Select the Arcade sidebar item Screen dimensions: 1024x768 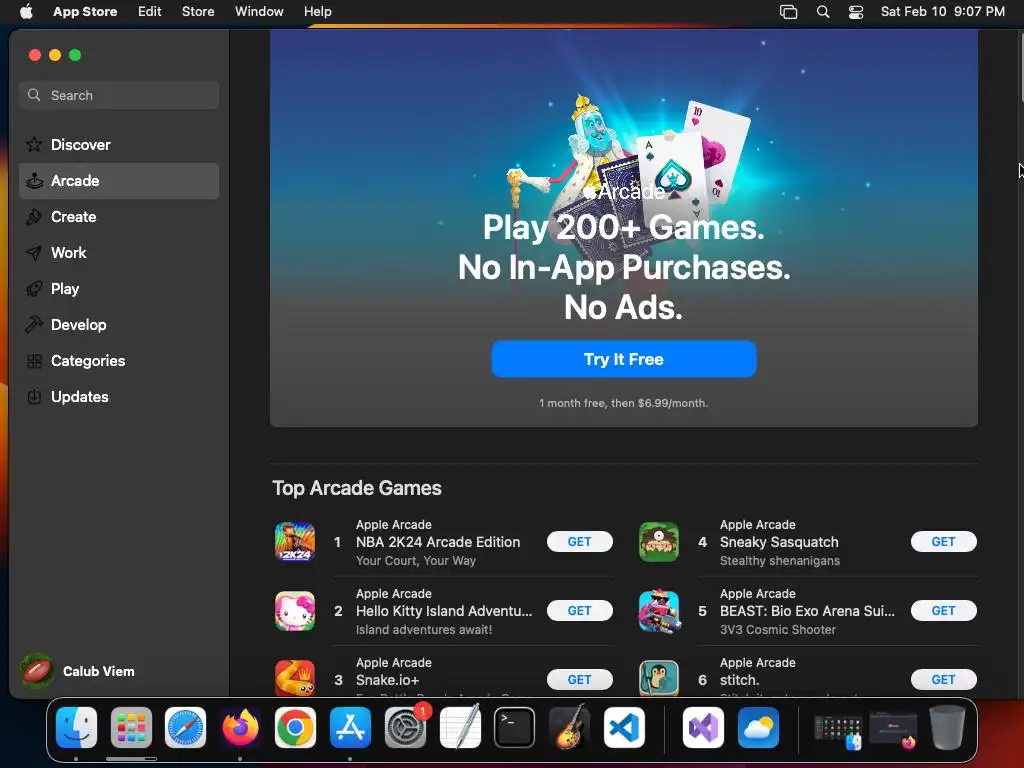(x=119, y=181)
